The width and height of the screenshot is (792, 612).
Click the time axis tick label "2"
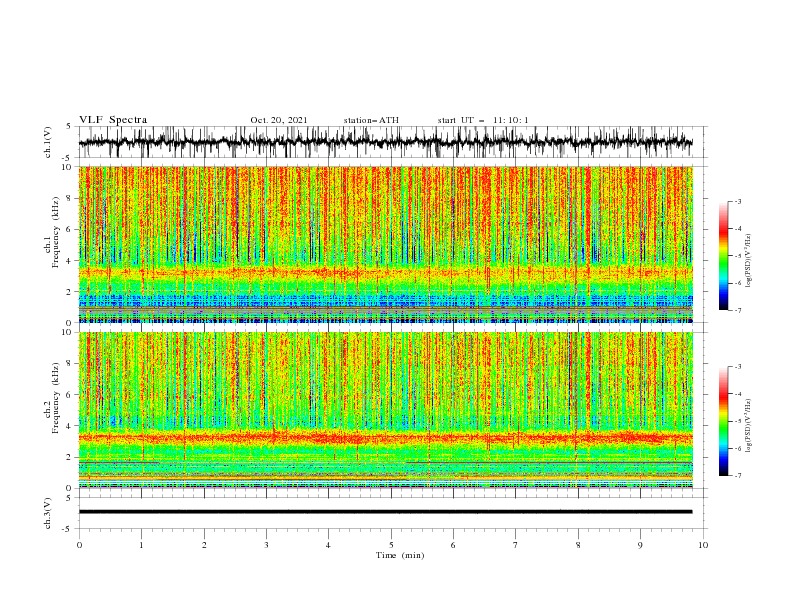point(204,545)
